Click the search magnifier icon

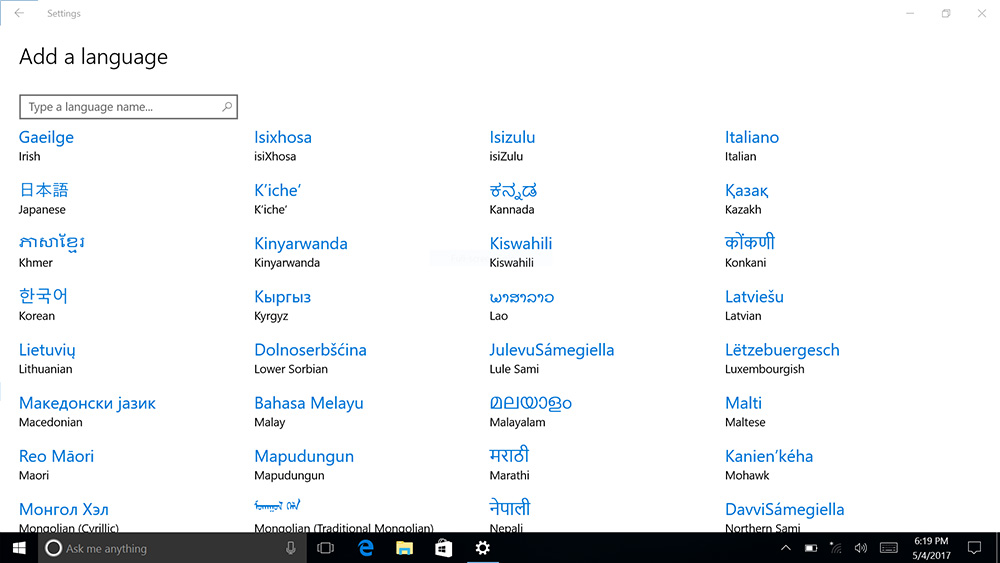pos(228,107)
